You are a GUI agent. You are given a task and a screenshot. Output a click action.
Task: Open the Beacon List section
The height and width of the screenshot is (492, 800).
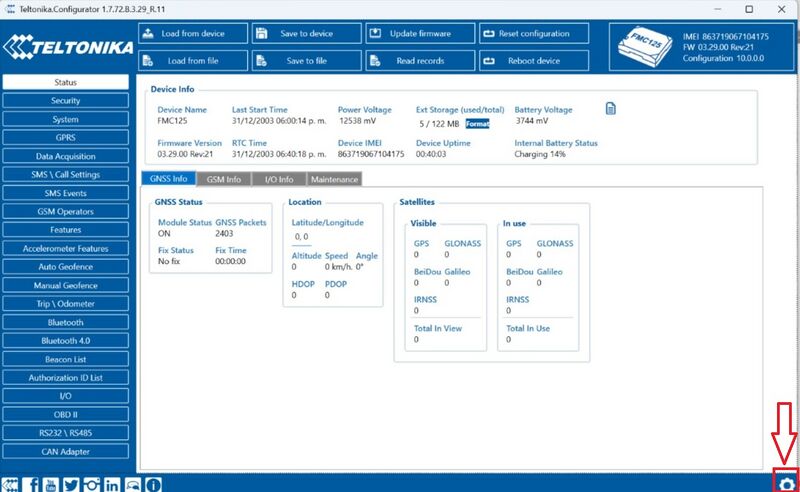[66, 359]
